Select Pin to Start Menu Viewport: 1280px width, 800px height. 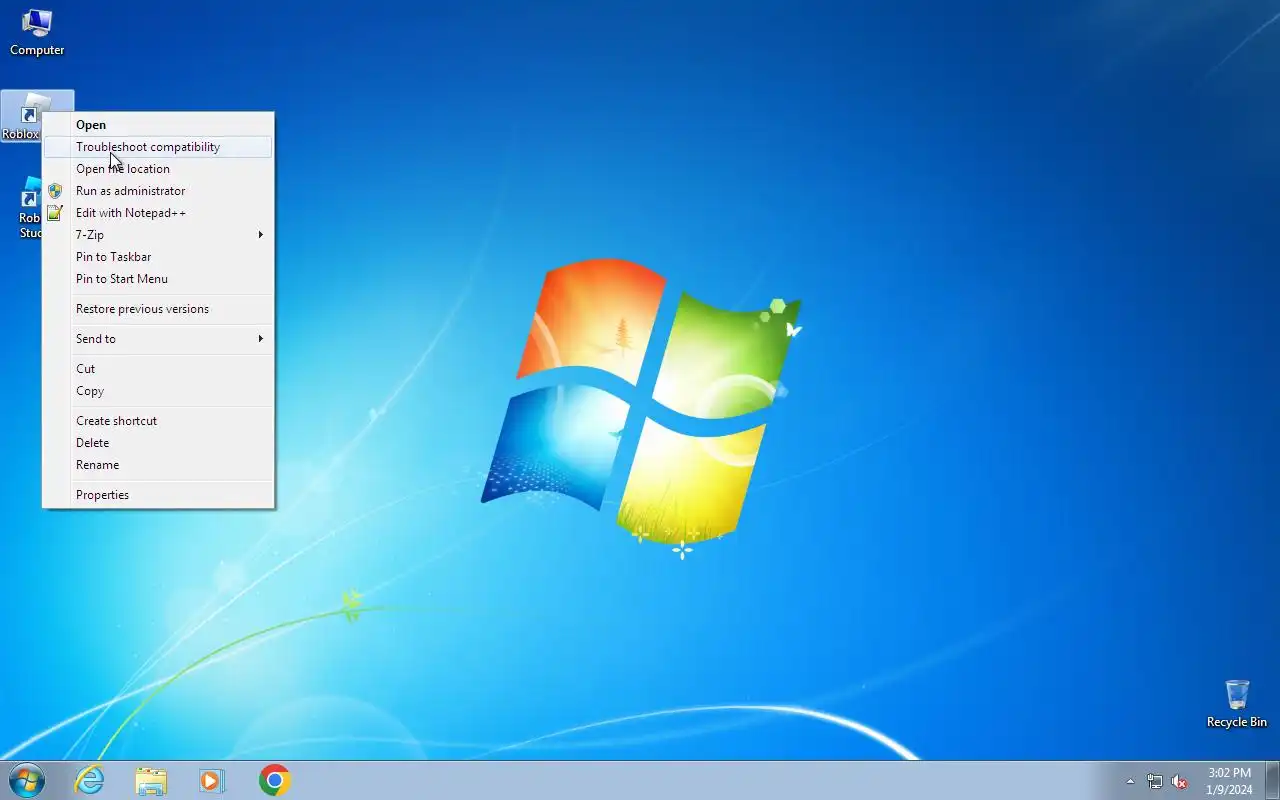coord(158,279)
